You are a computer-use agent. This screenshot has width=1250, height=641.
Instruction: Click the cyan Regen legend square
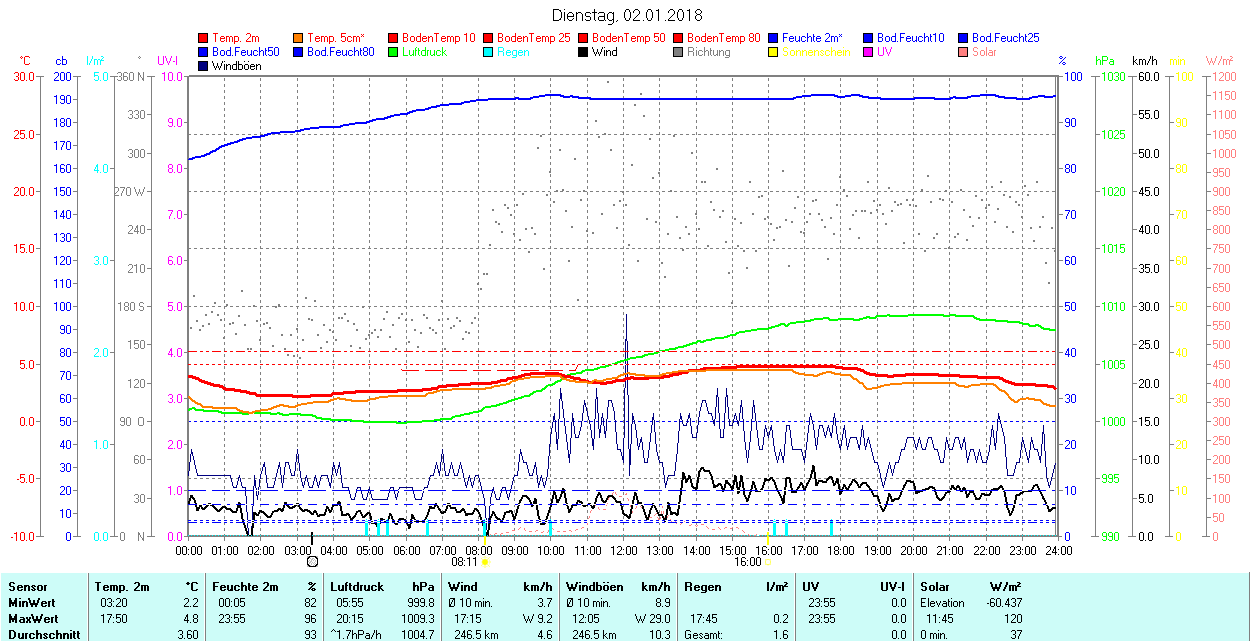[488, 52]
